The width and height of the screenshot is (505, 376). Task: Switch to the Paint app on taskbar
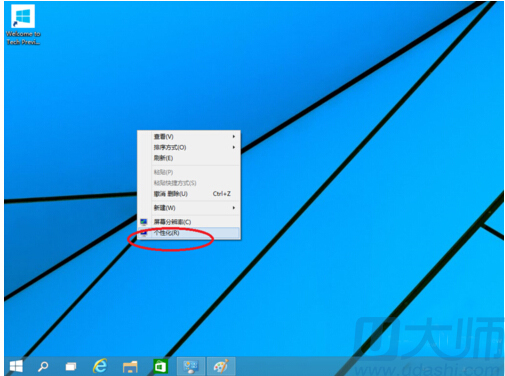pyautogui.click(x=221, y=366)
